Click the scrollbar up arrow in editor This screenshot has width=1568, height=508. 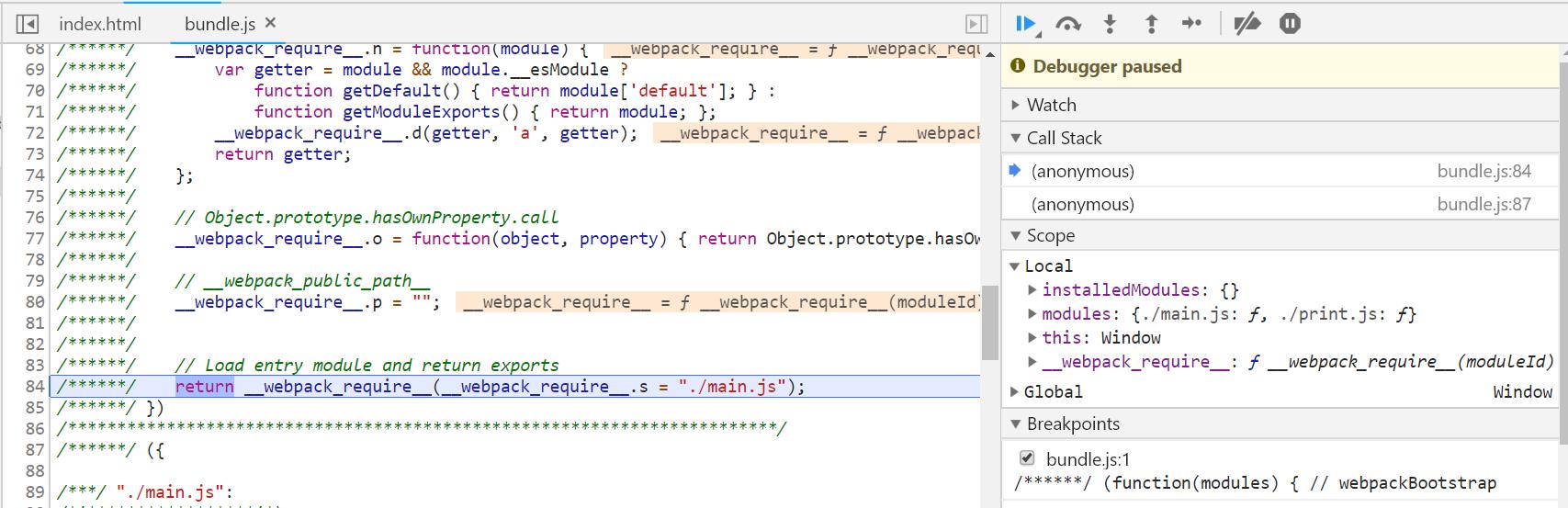coord(989,54)
